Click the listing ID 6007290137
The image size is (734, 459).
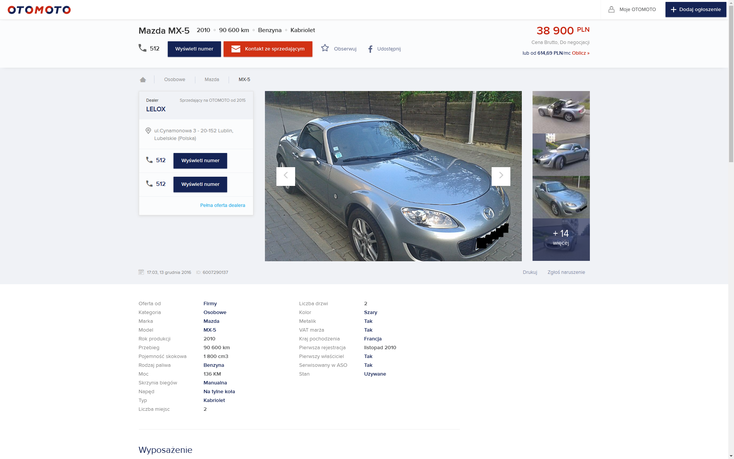215,272
